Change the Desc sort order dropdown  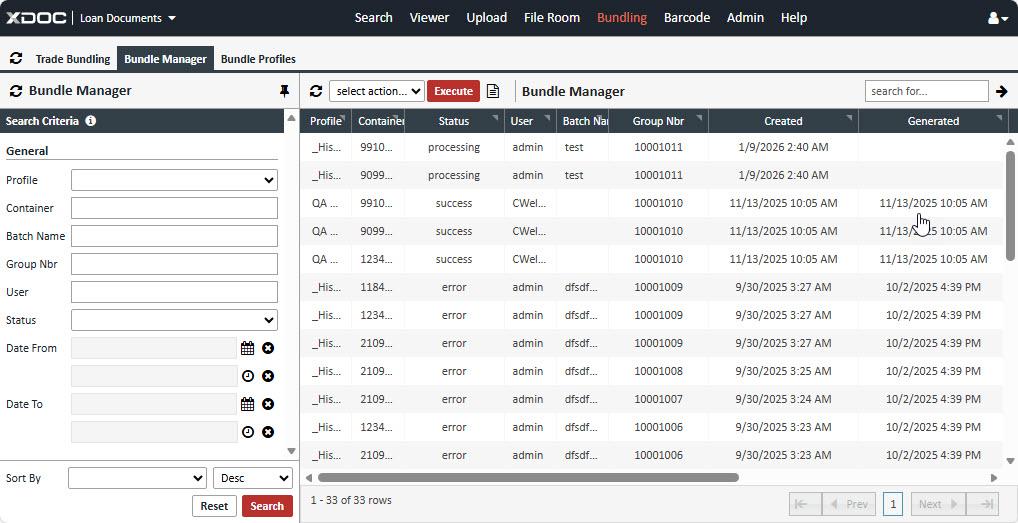[252, 478]
